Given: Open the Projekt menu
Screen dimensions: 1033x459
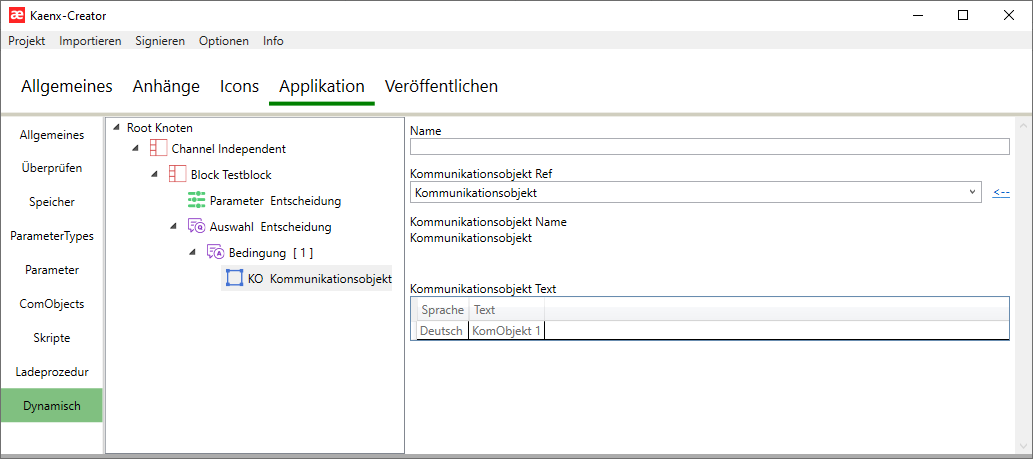Looking at the screenshot, I should point(27,41).
